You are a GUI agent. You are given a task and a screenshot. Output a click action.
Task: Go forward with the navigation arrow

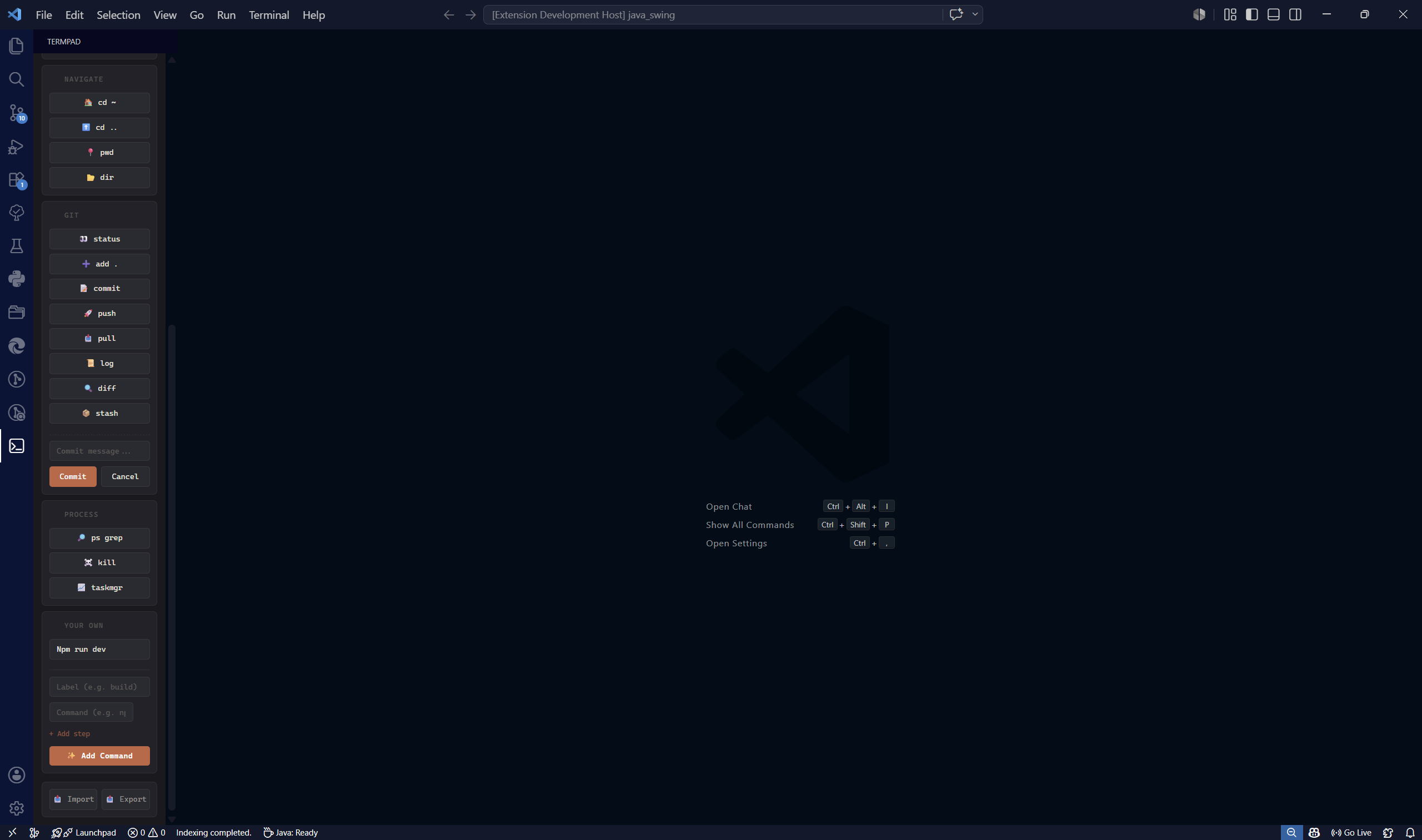click(x=470, y=15)
